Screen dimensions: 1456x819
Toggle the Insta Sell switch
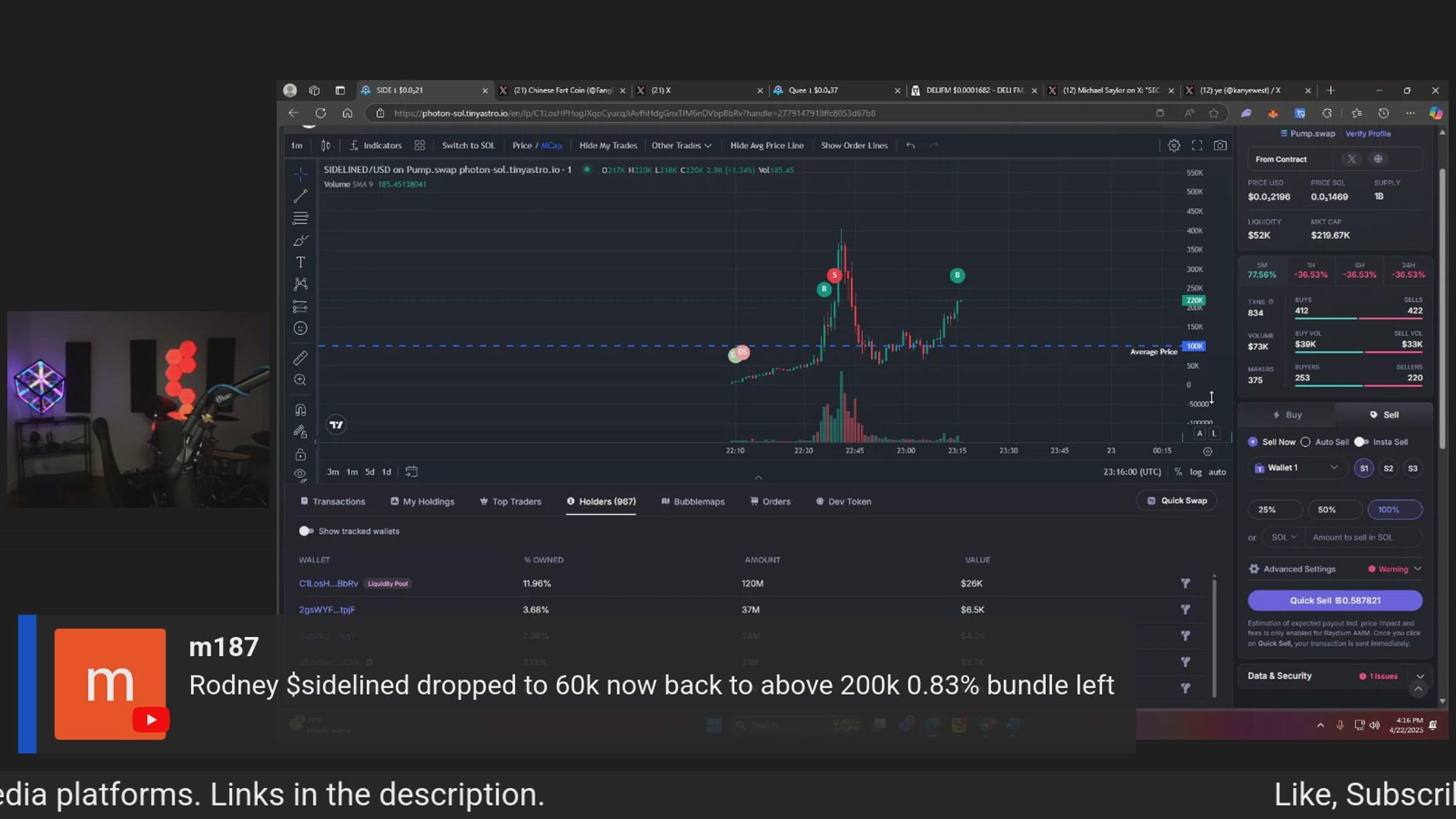point(1361,442)
